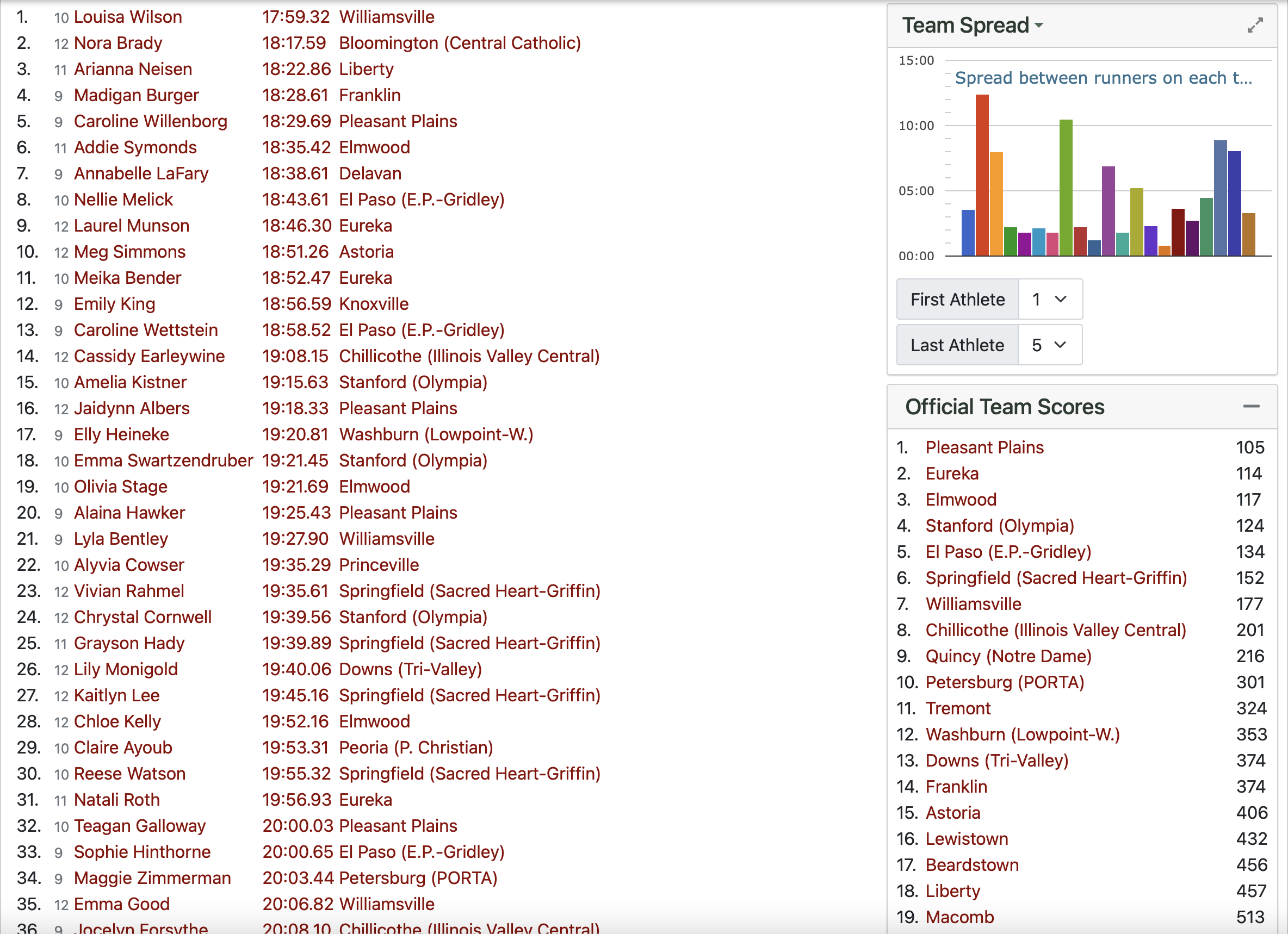Open Lily Monigold's athlete page

[126, 670]
